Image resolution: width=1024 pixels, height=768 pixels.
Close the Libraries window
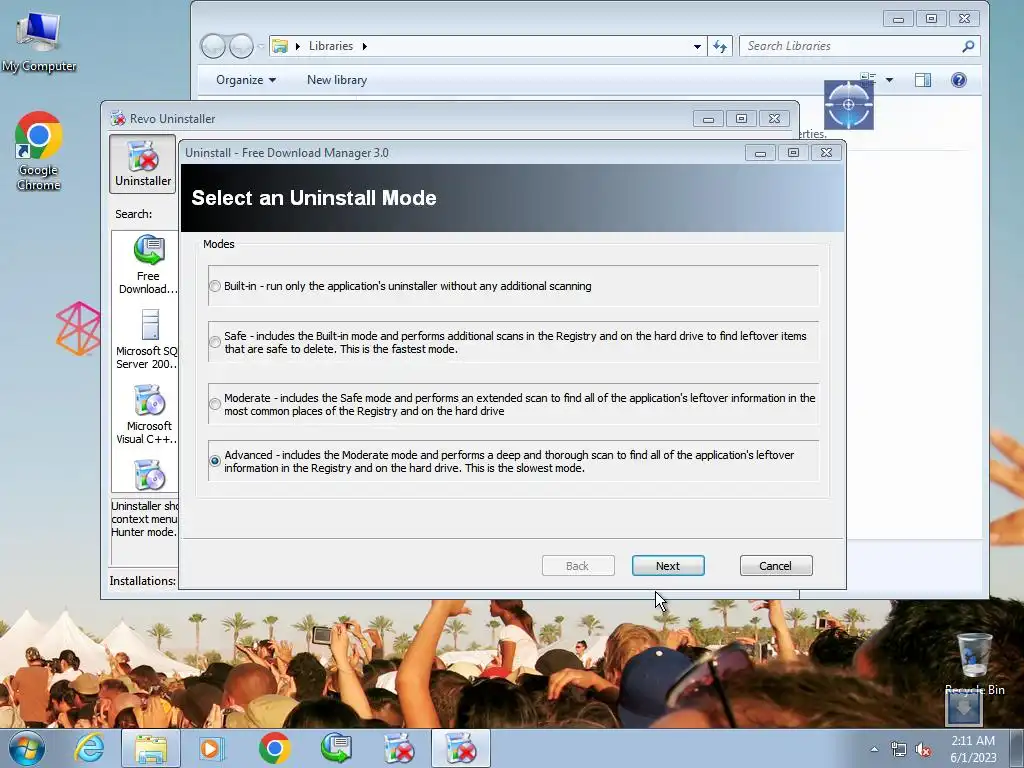(x=964, y=19)
